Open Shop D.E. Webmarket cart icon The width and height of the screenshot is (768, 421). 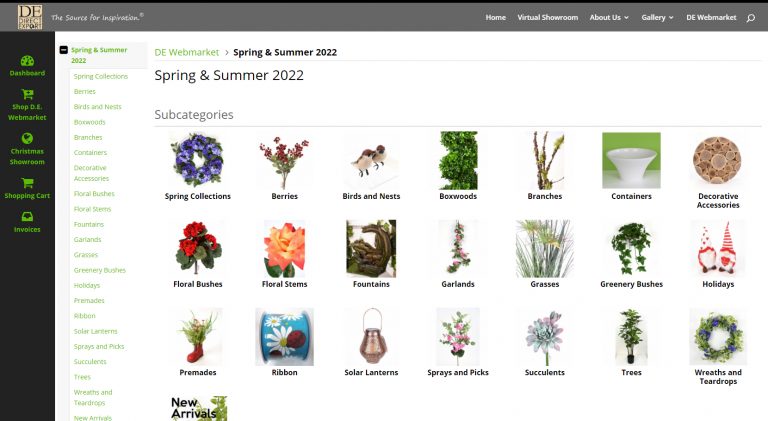point(27,95)
